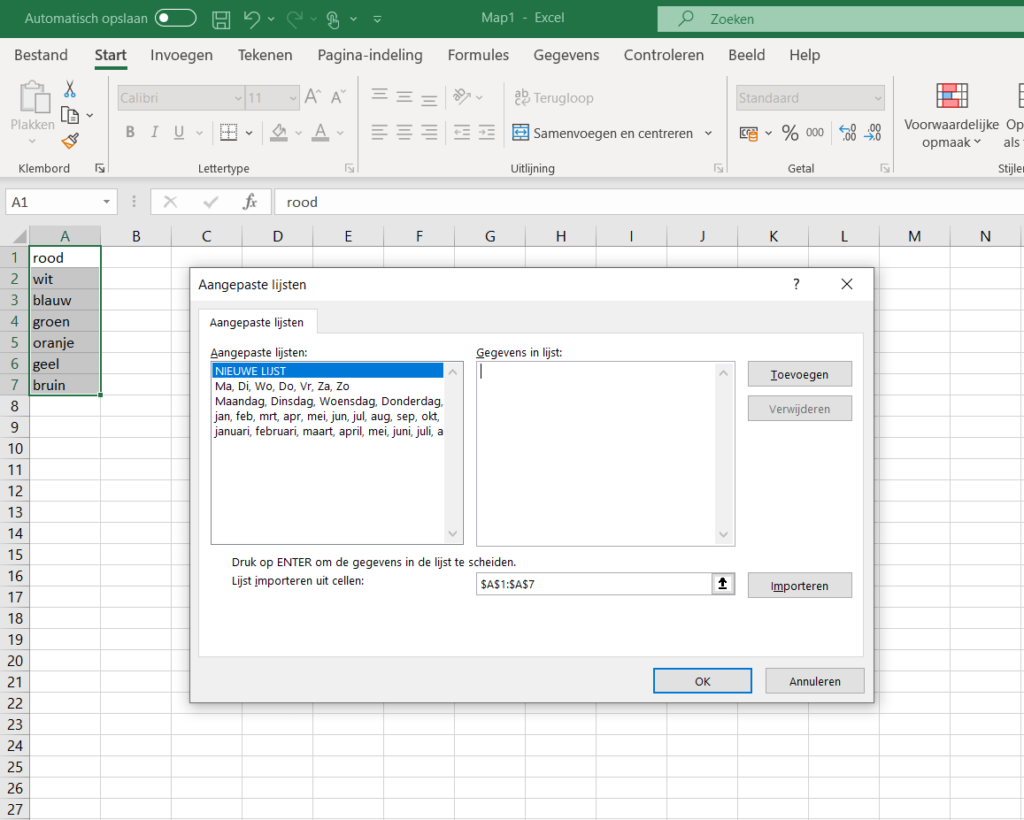Select the Ma, Di, Wo list entry
The height and width of the screenshot is (820, 1024).
[x=282, y=386]
